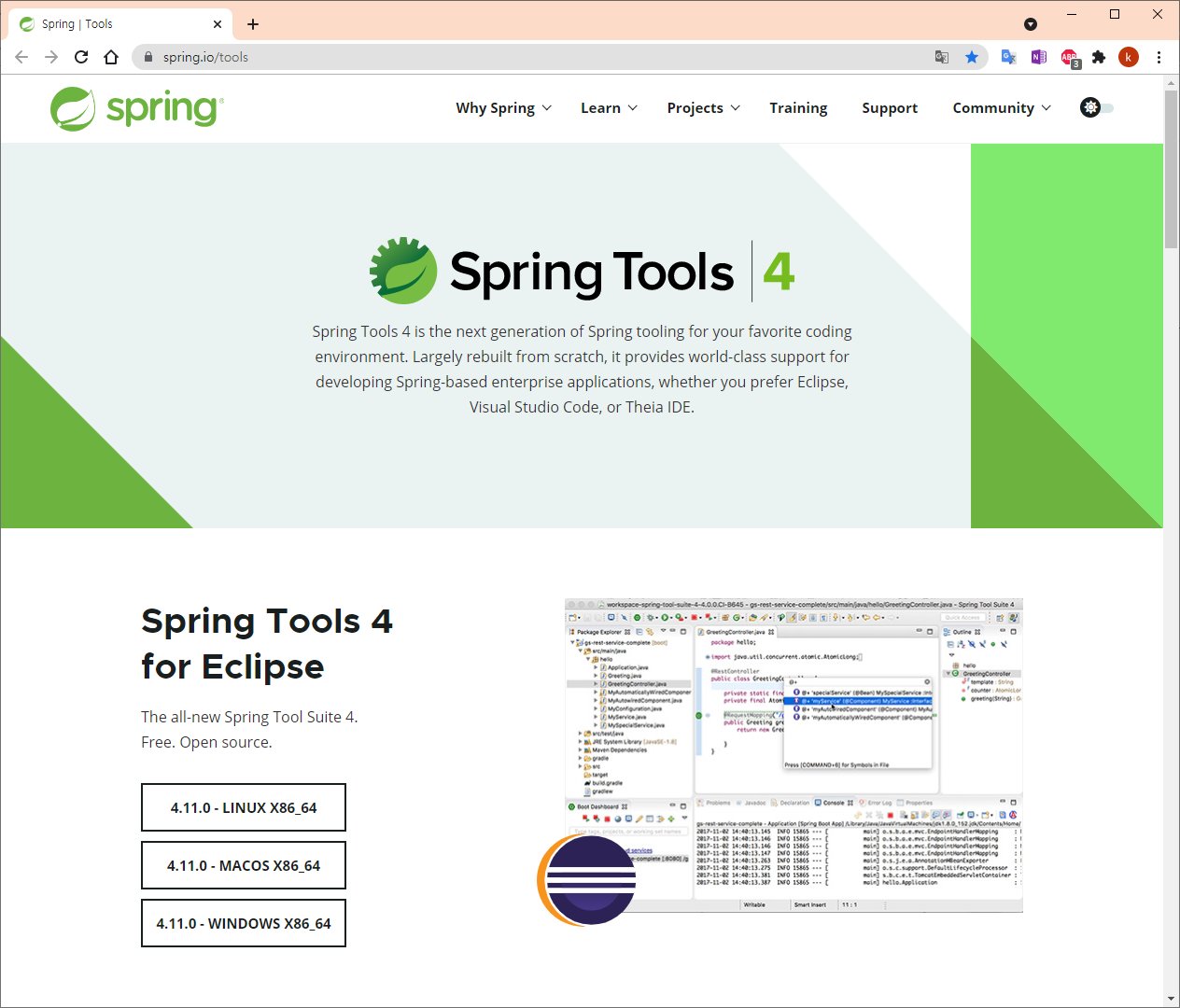
Task: Click the Eclipse logo on the screenshot
Action: click(x=586, y=880)
